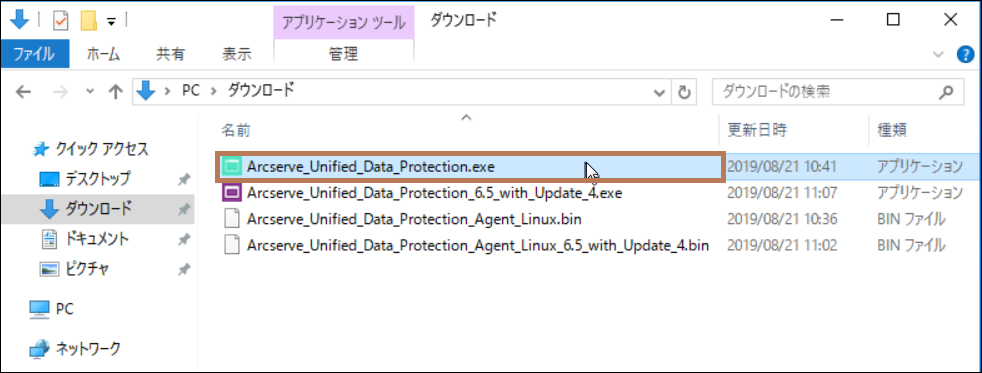Screen dimensions: 982x373
Task: Go up one folder level arrow
Action: [115, 93]
